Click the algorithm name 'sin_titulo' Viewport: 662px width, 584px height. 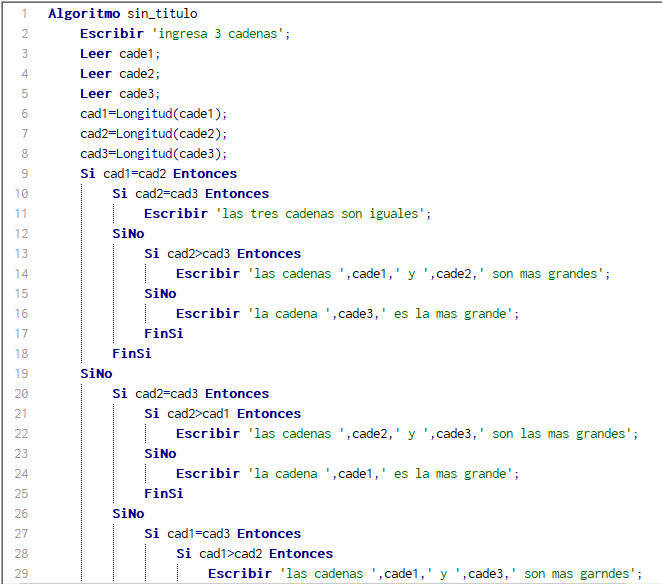tap(162, 14)
